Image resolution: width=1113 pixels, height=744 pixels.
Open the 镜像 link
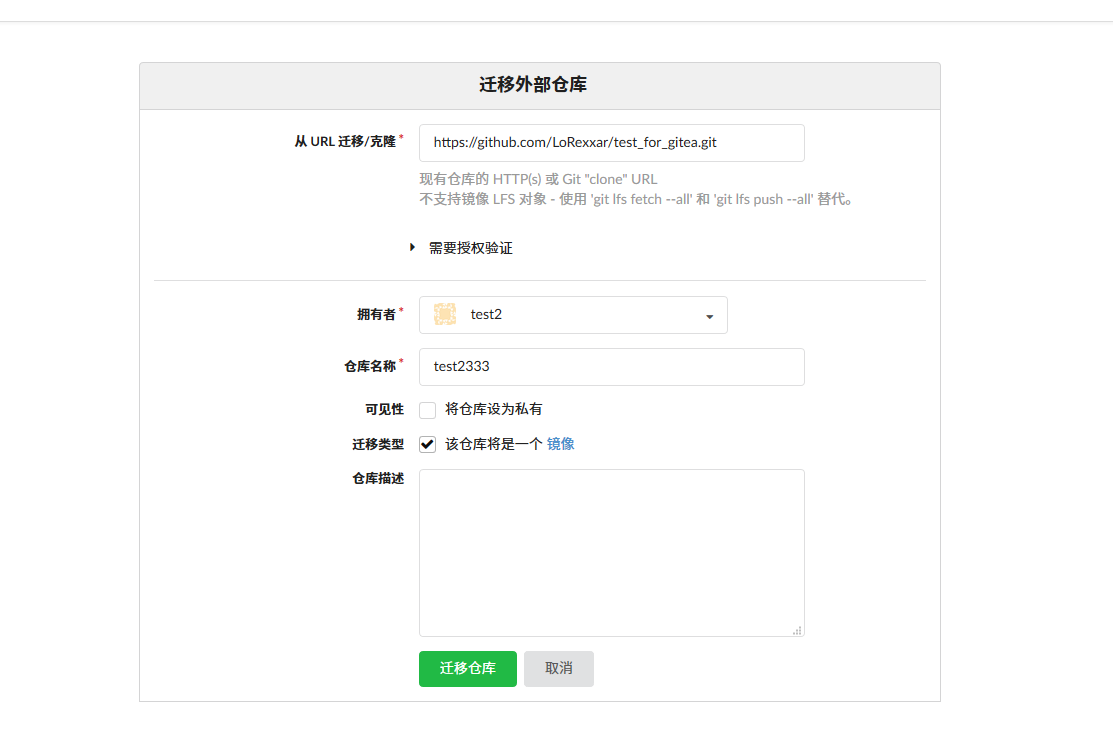tap(560, 444)
